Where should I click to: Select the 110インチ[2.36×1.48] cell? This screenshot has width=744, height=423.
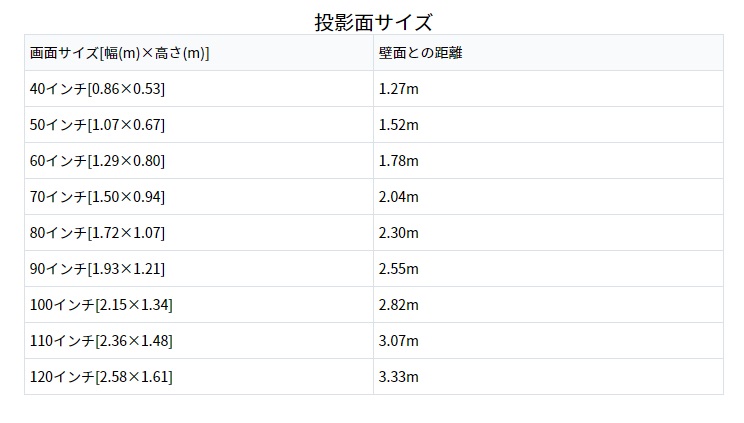(101, 341)
